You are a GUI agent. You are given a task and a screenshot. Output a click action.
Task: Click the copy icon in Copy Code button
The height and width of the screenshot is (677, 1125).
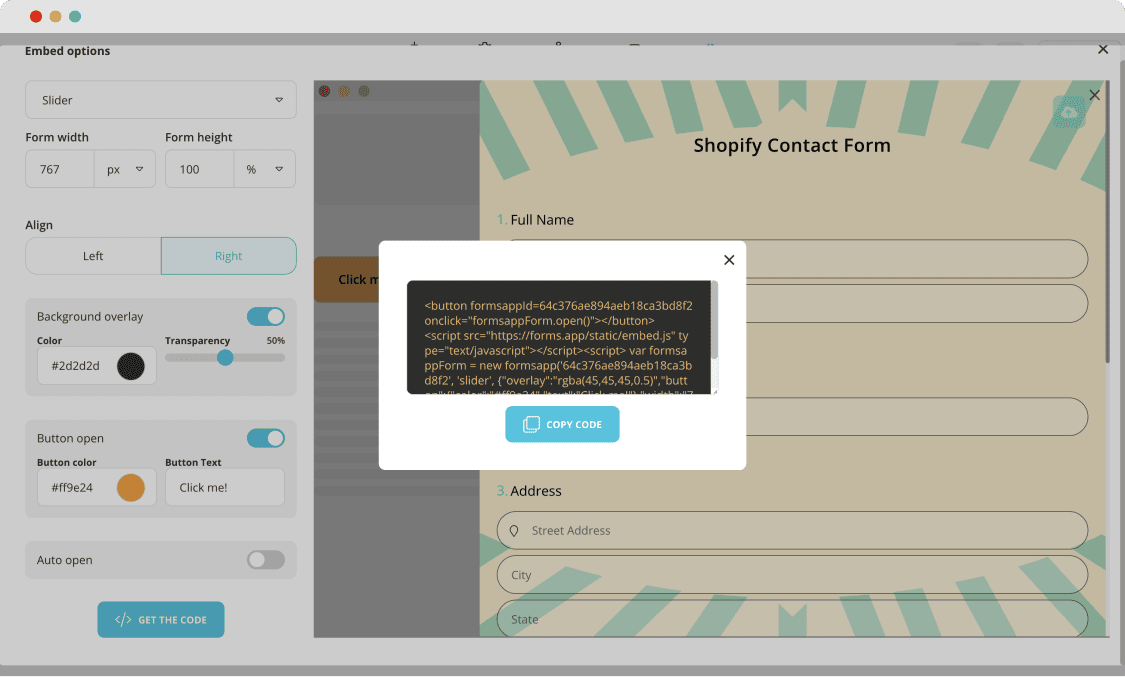point(531,424)
